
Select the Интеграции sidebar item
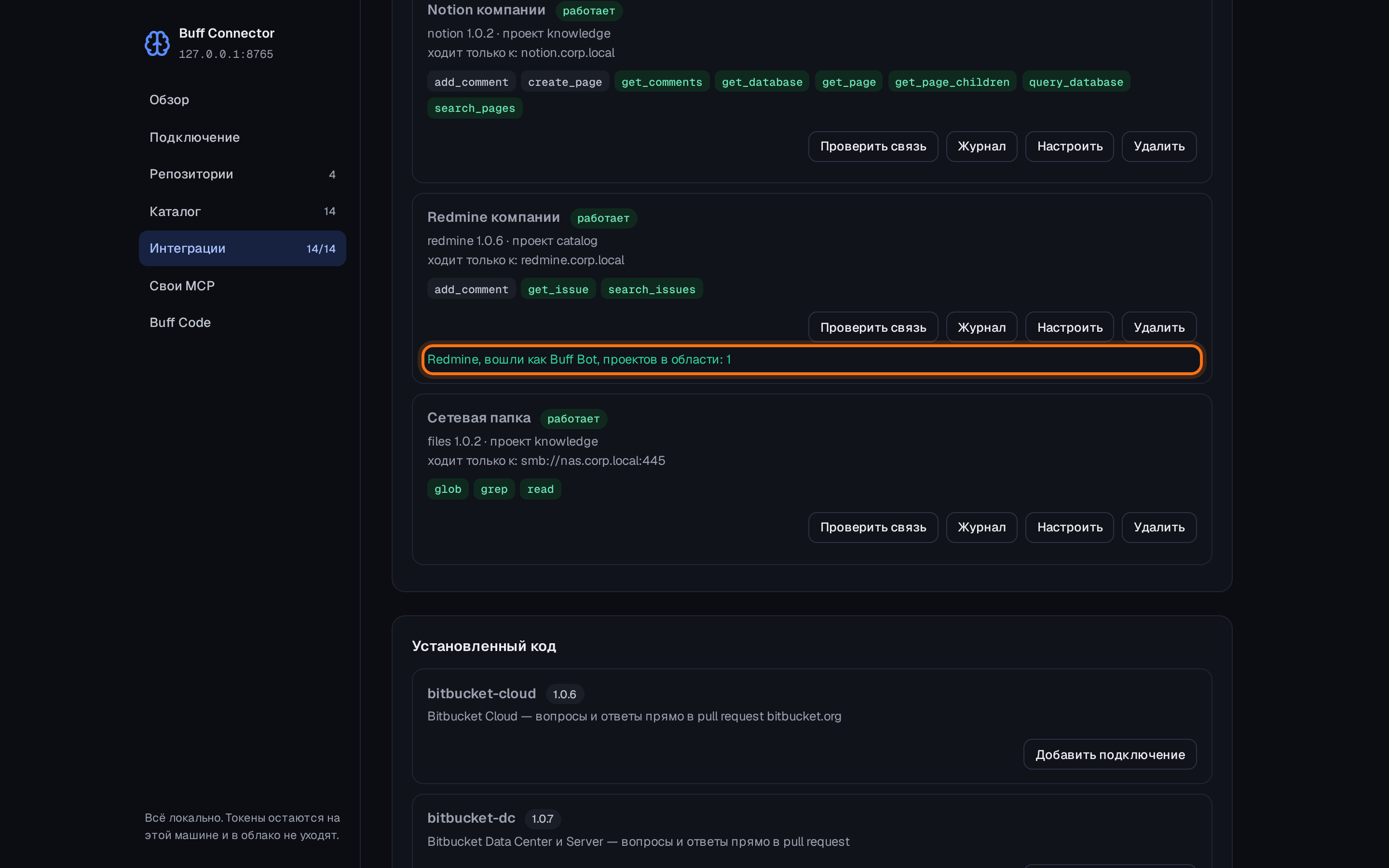[242, 248]
